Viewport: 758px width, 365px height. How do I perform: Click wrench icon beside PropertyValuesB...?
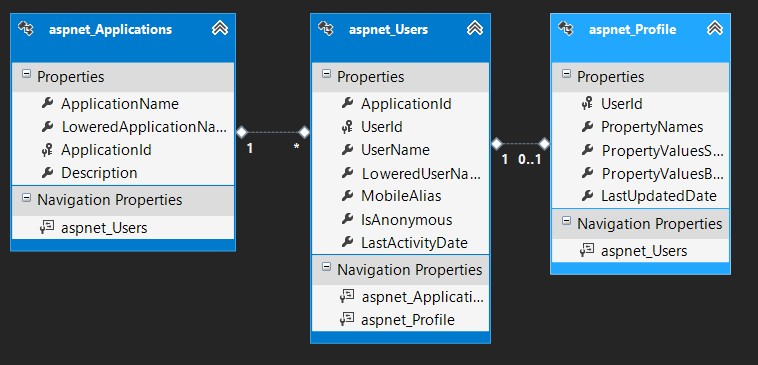click(x=587, y=173)
